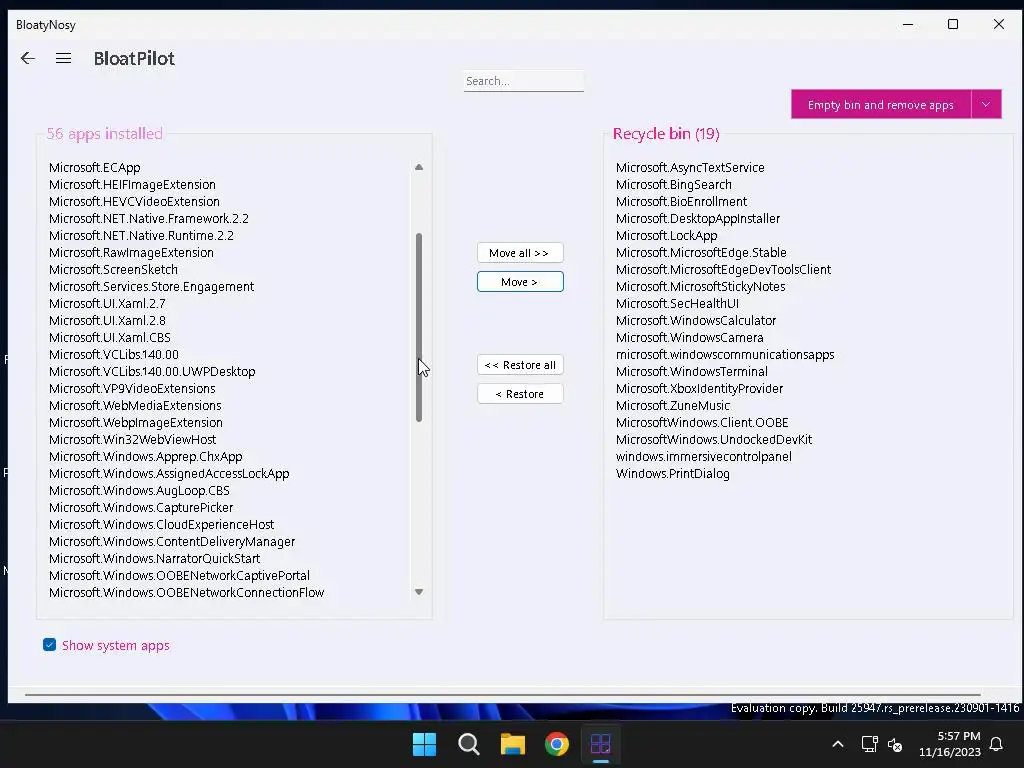Viewport: 1024px width, 768px height.
Task: Select Microsoft.MicrosoftEdge.Stable in Recycle bin
Action: pos(701,252)
